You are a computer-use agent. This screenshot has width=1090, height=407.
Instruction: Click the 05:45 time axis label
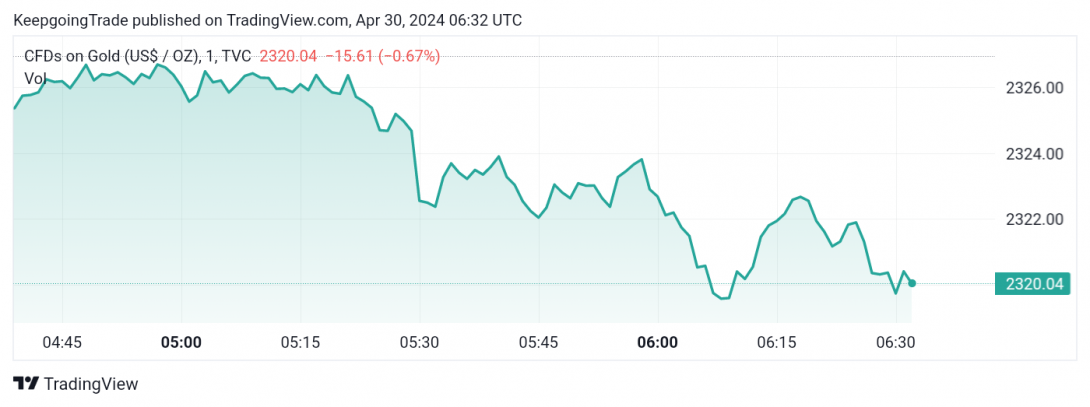click(x=539, y=342)
